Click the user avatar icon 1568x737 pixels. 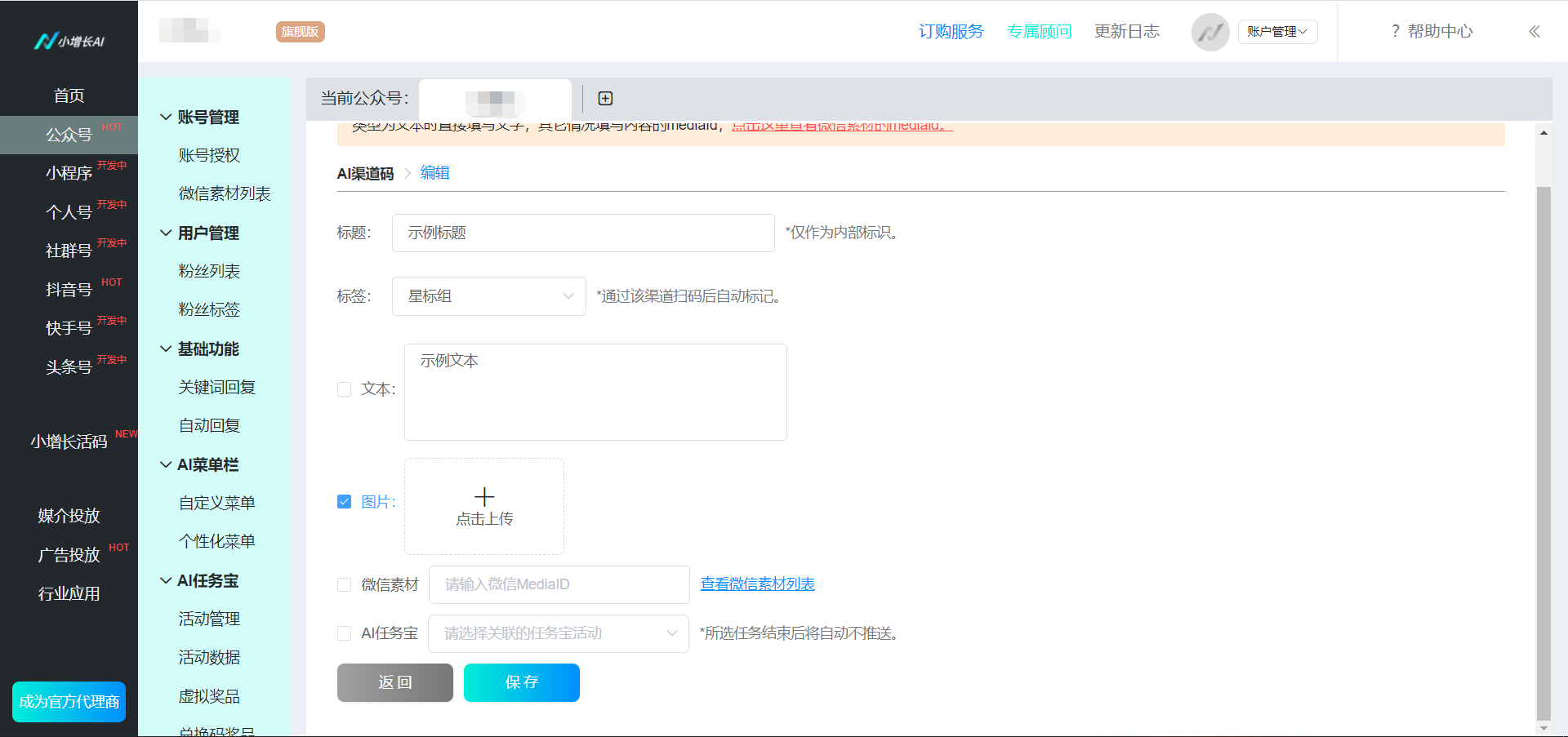pos(1210,33)
